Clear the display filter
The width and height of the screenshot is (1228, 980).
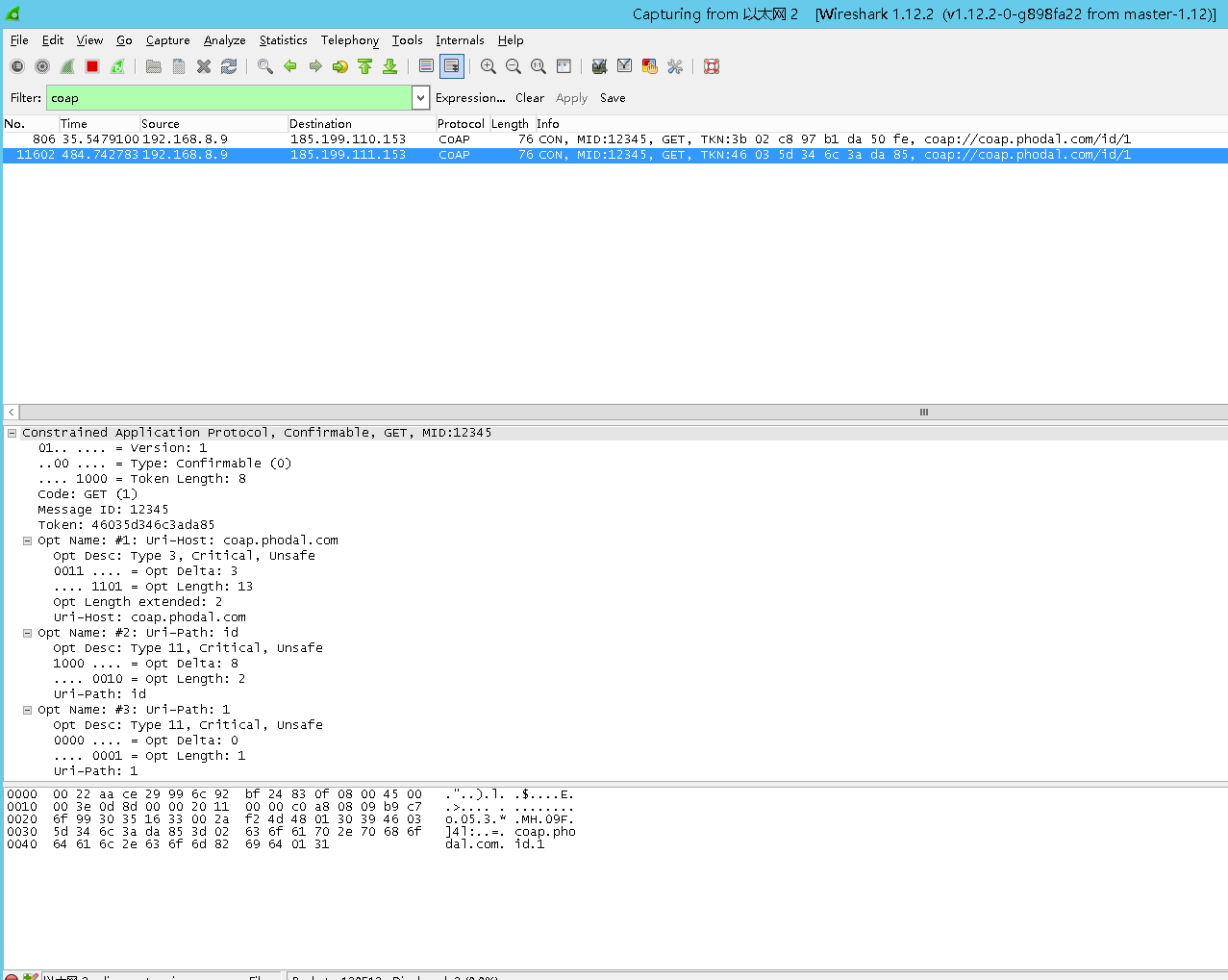tap(530, 98)
